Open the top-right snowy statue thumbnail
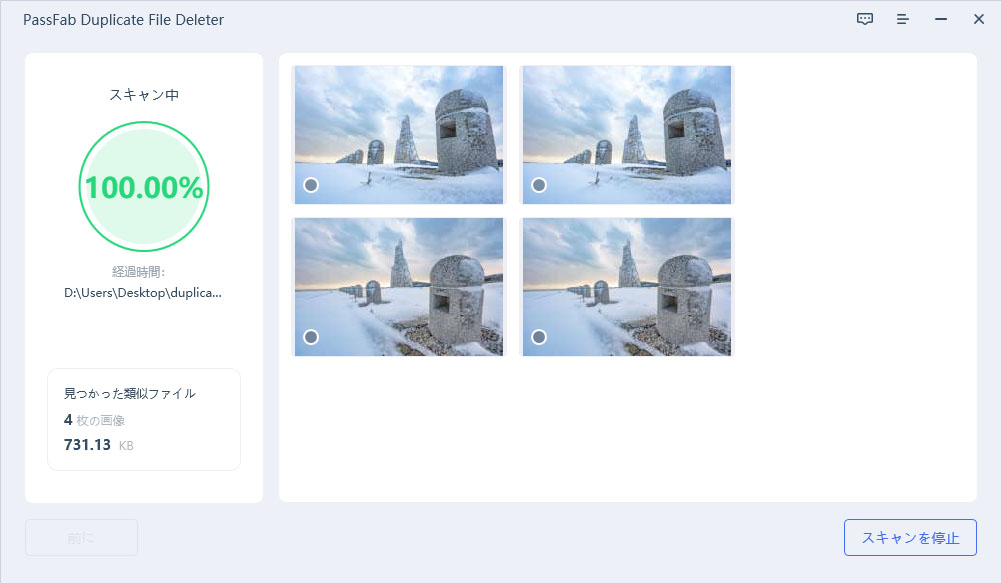 626,135
